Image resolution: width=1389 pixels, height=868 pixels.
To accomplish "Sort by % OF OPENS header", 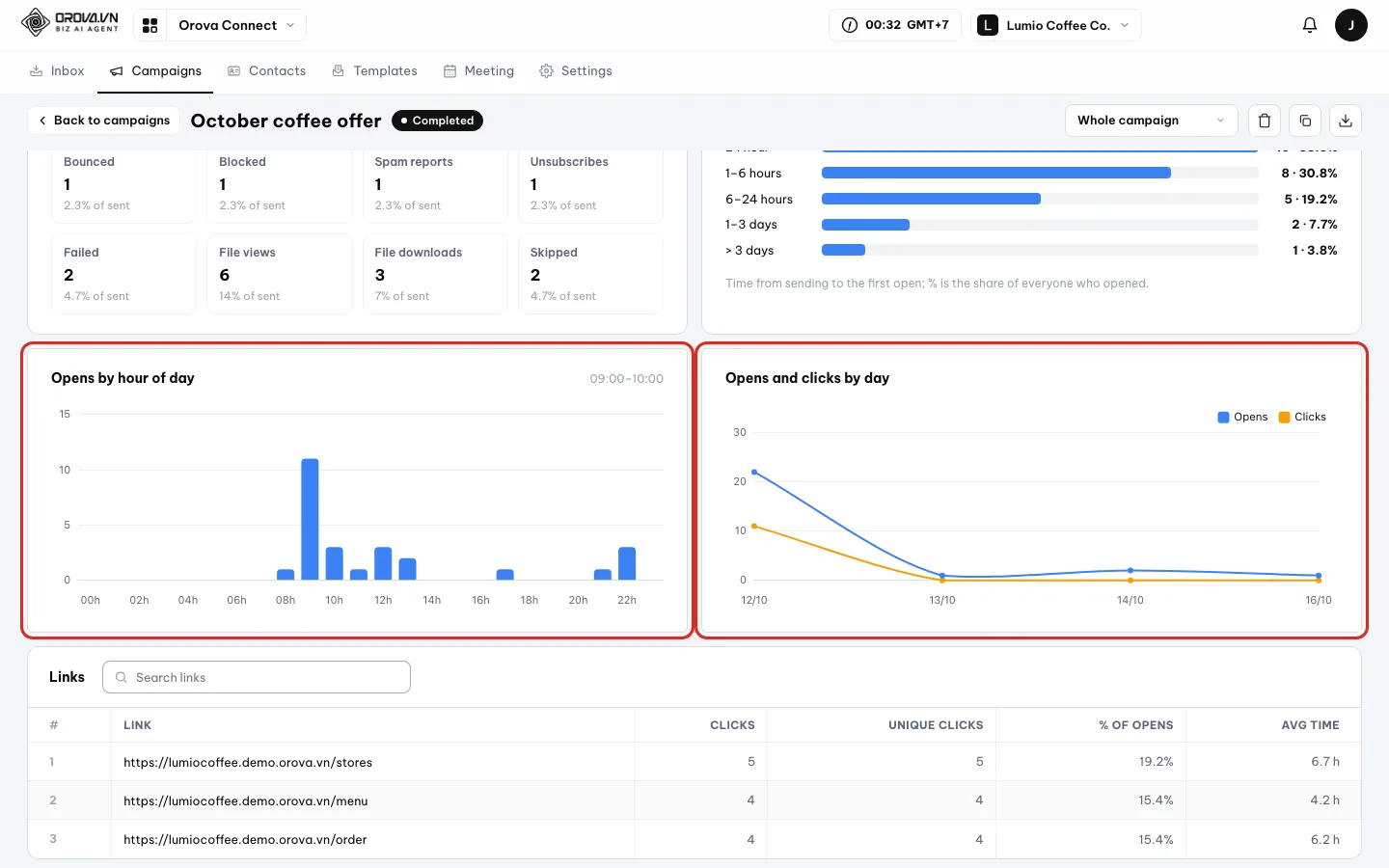I will coord(1136,725).
